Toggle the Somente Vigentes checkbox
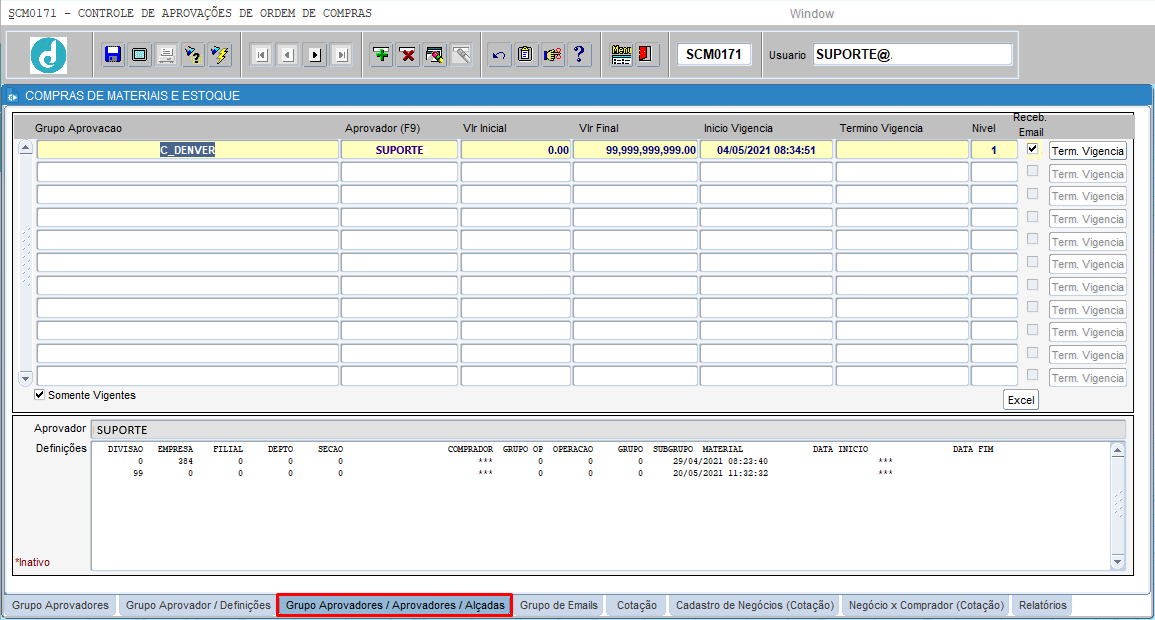 coord(40,395)
